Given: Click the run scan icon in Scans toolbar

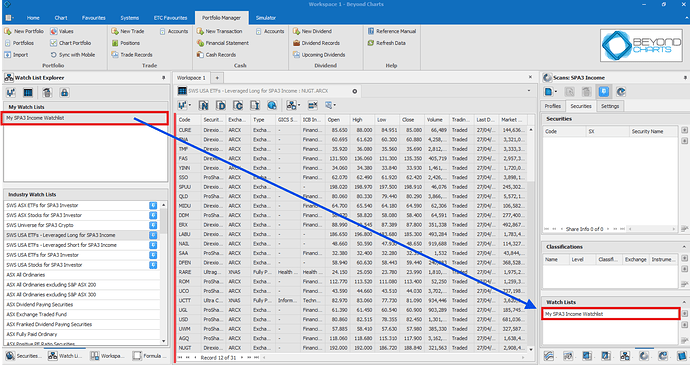Looking at the screenshot, I should (621, 92).
